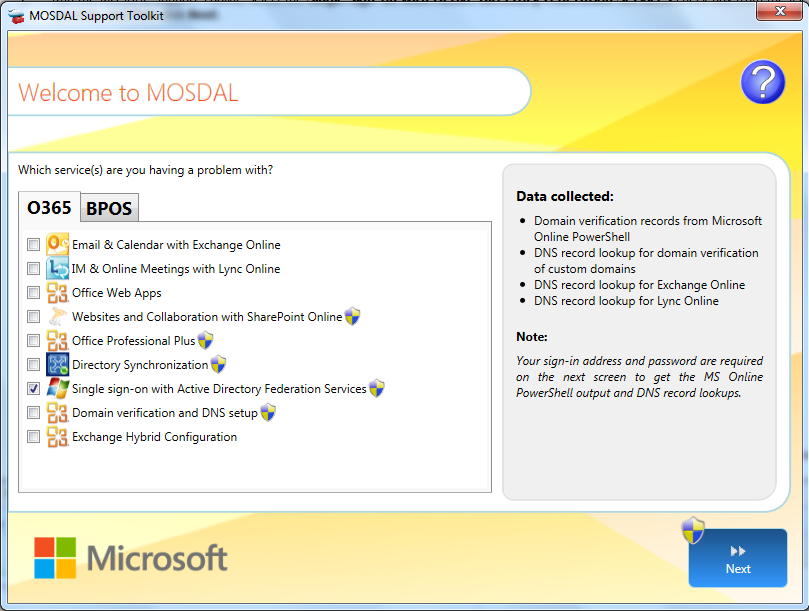Click the Lync Online icon

(57, 268)
